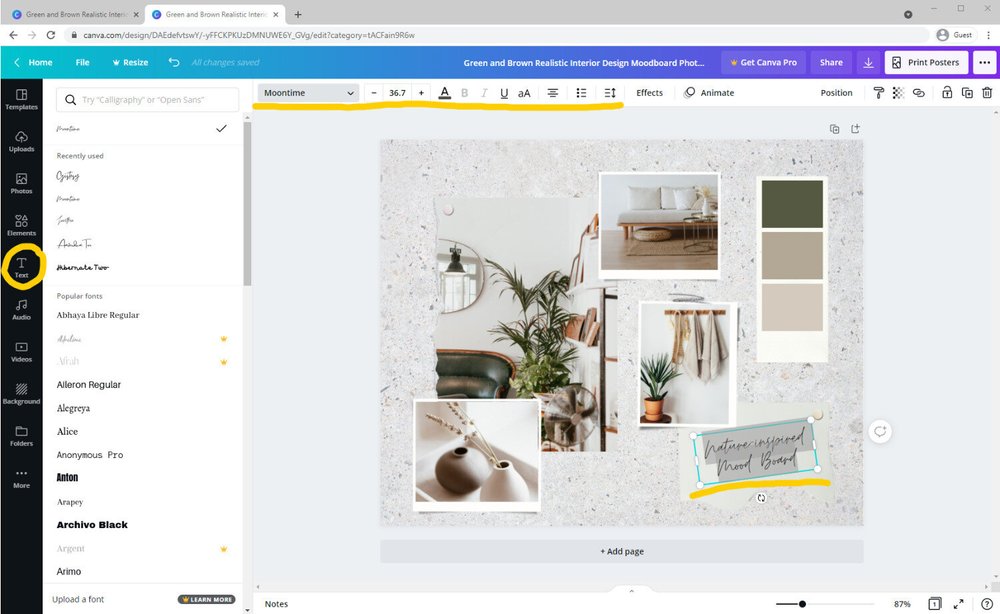Click the Animate icon in the toolbar
Image resolution: width=1000 pixels, height=614 pixels.
coord(692,92)
